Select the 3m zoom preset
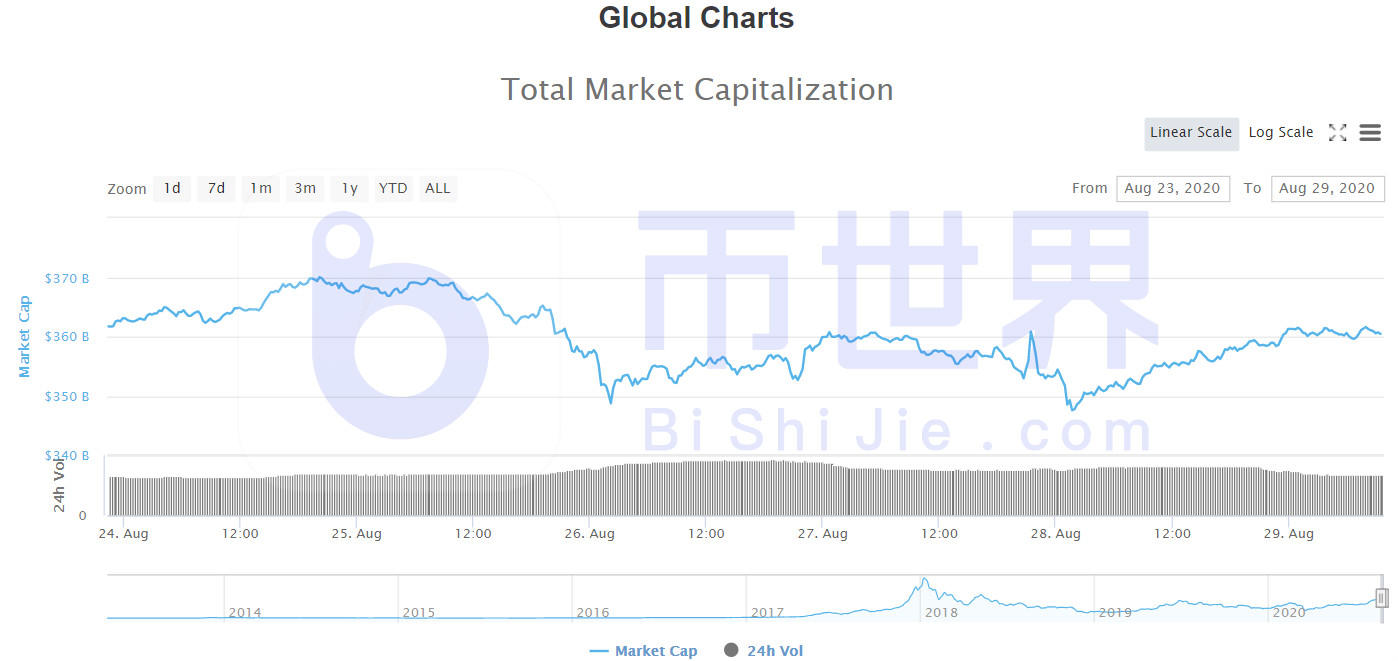Viewport: 1398px width, 661px height. [304, 188]
